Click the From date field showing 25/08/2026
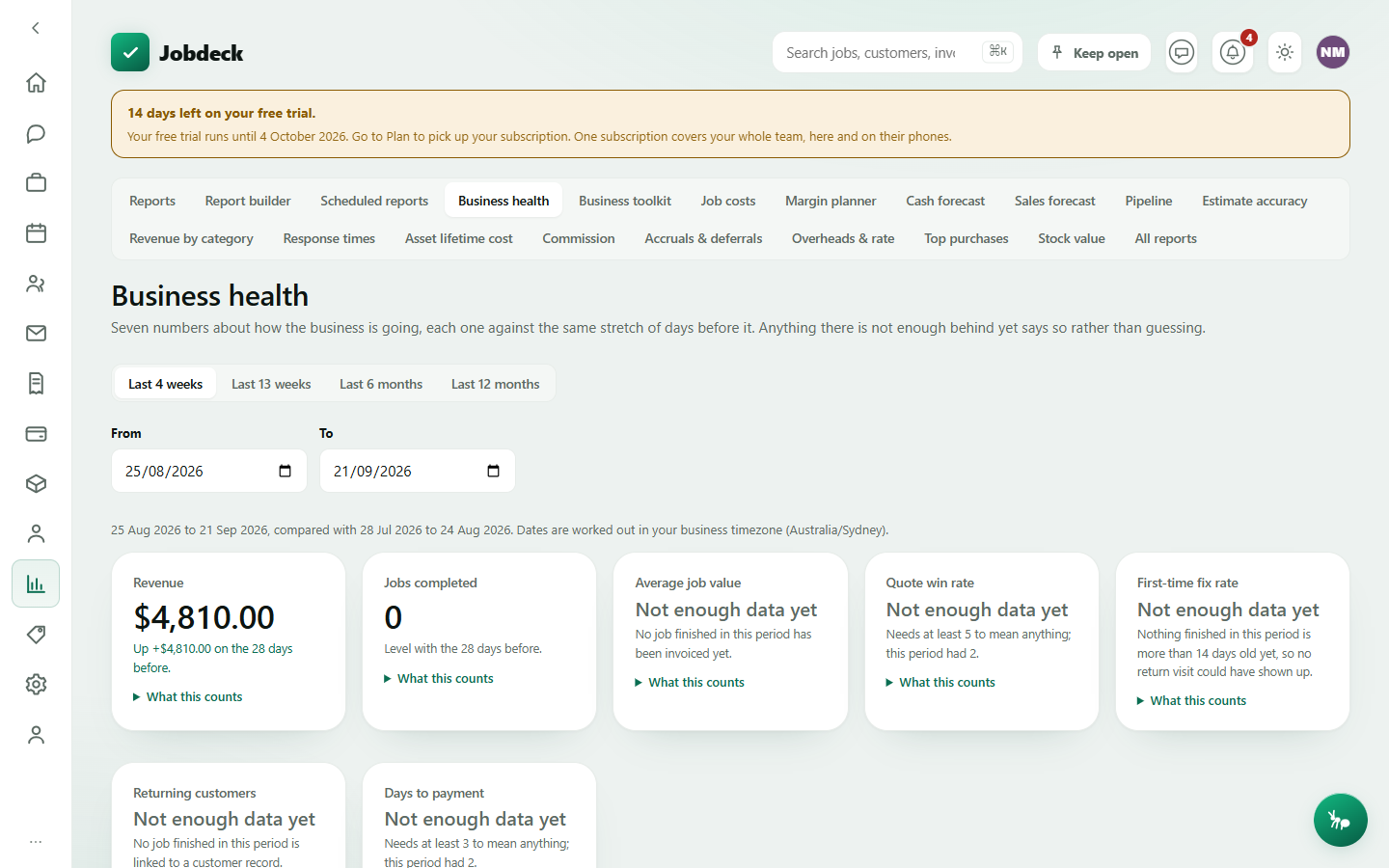Viewport: 1389px width, 868px height. click(209, 471)
